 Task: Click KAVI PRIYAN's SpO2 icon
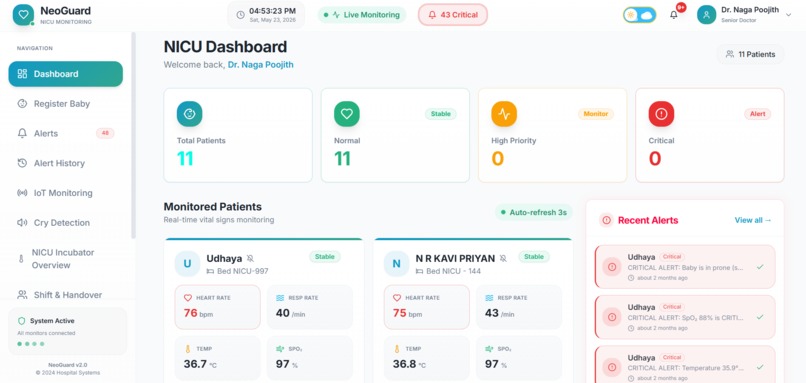(x=489, y=349)
